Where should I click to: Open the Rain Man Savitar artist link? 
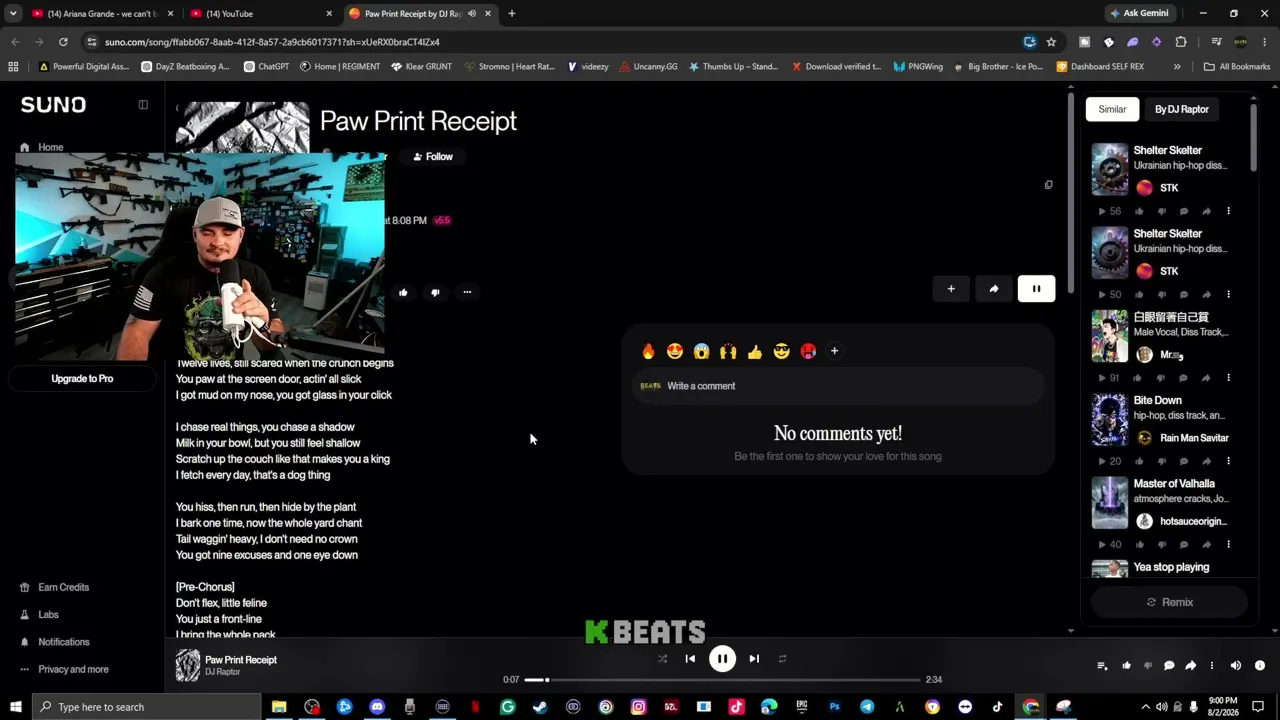1194,438
